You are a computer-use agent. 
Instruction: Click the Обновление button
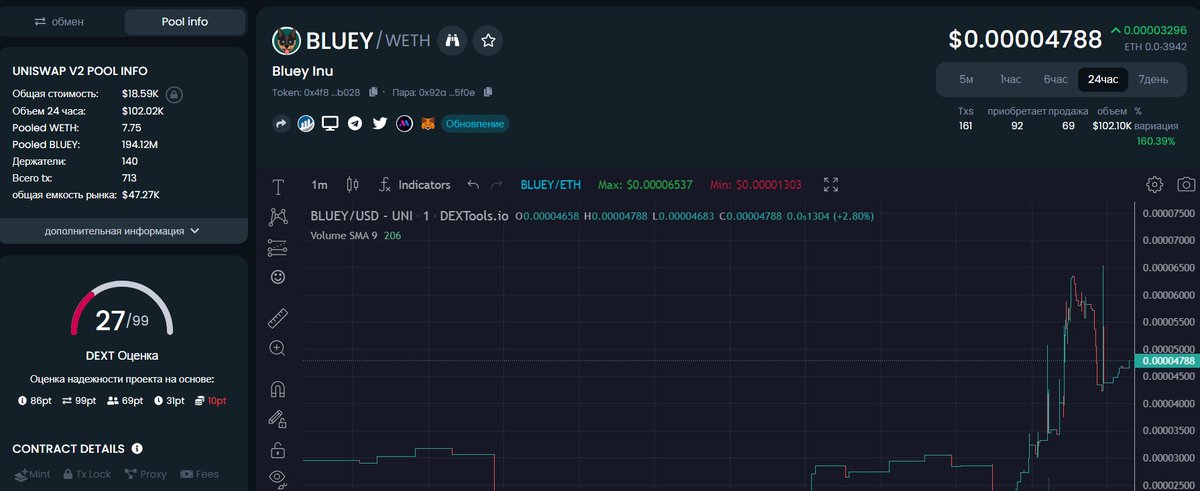click(x=475, y=124)
